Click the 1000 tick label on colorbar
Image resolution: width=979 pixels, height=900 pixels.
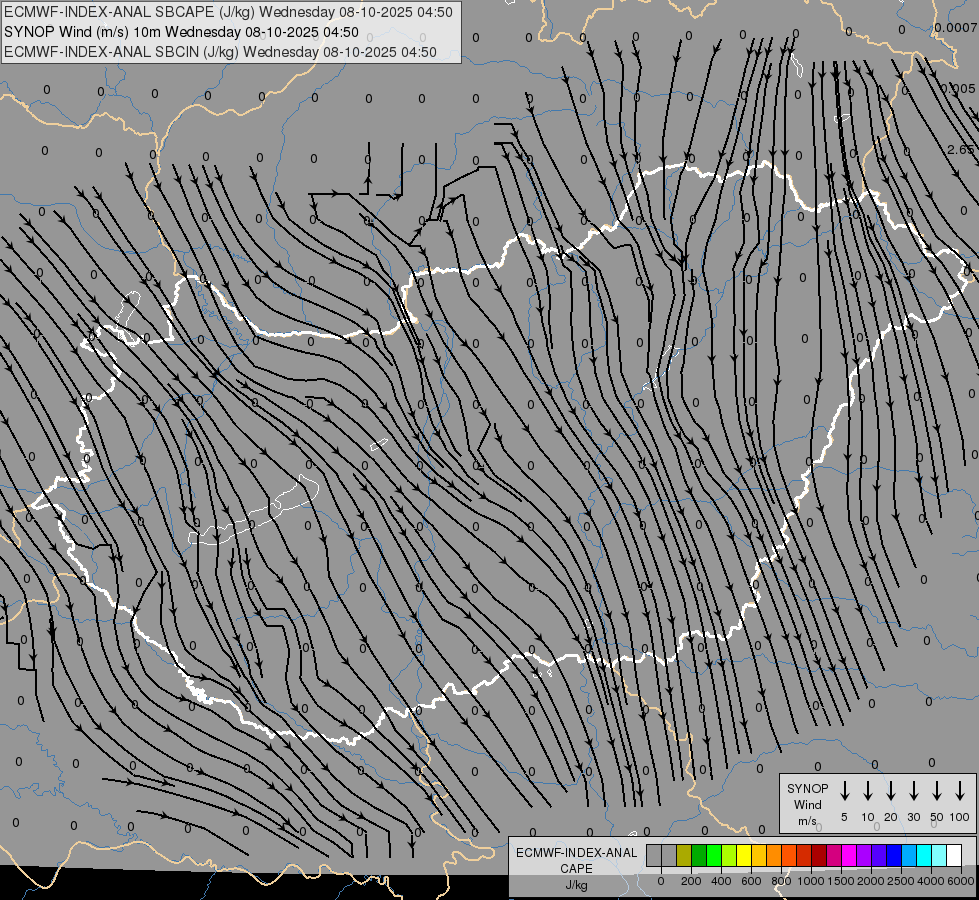tap(811, 881)
